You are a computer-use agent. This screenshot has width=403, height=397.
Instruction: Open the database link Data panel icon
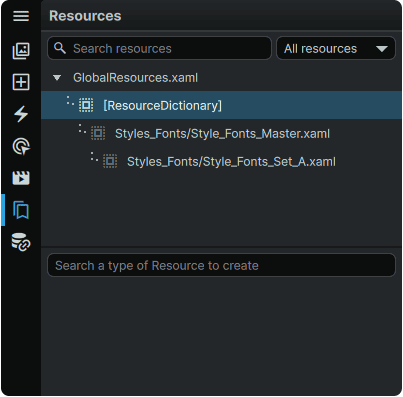[x=21, y=242]
